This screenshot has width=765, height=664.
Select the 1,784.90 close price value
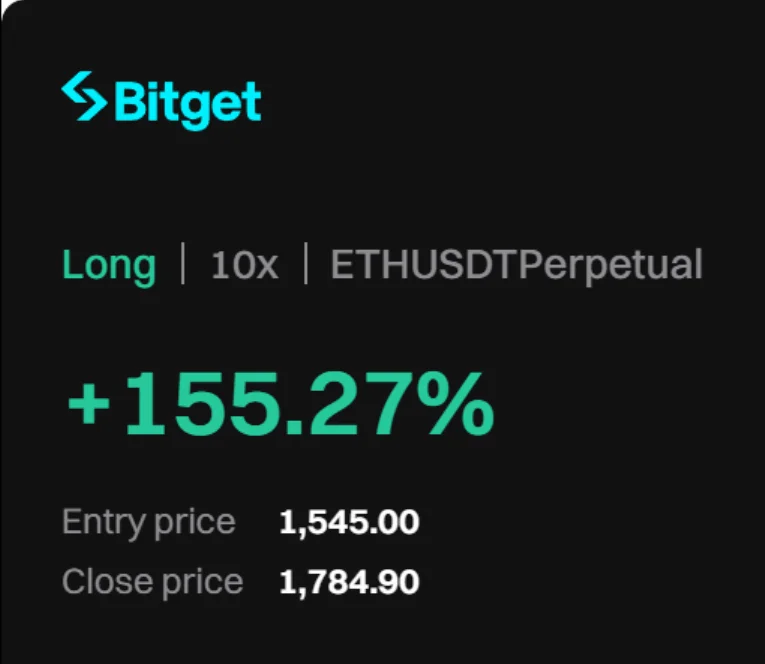click(349, 582)
